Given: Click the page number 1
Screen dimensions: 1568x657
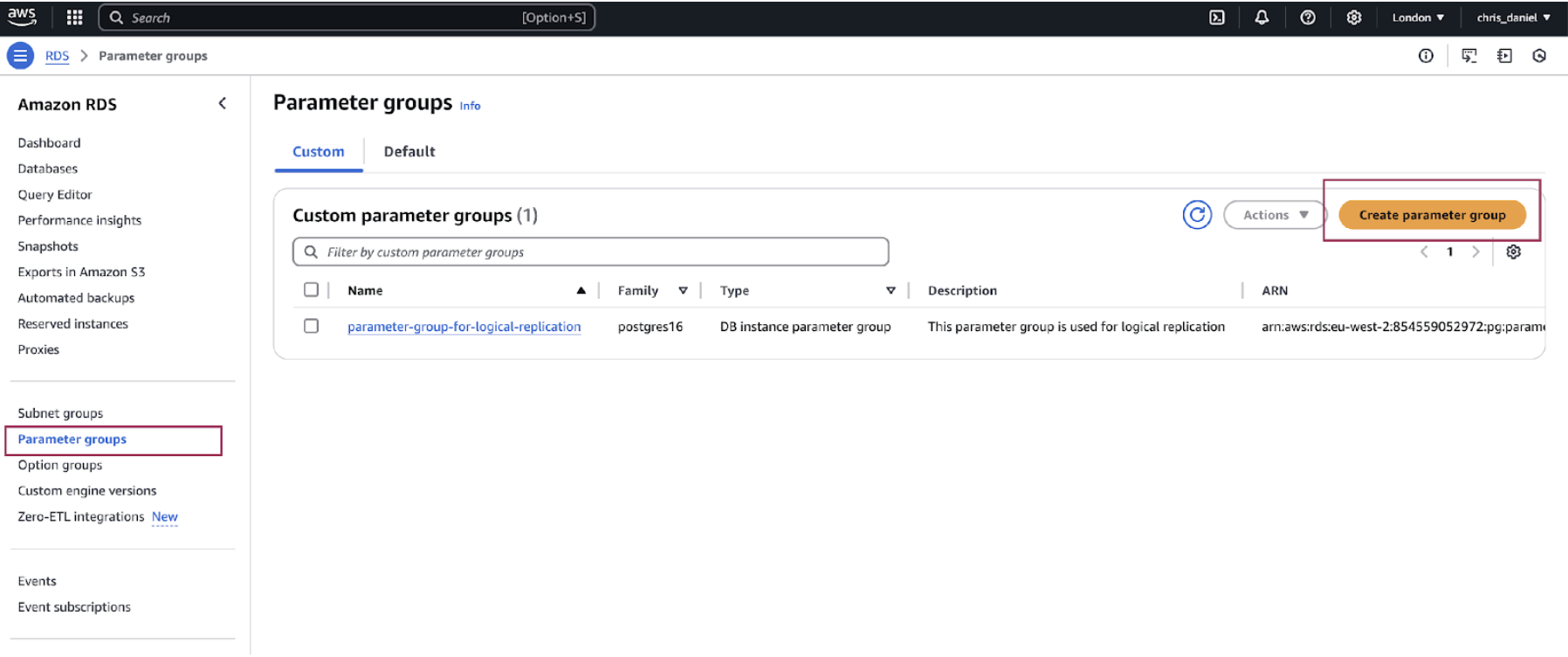Looking at the screenshot, I should pyautogui.click(x=1450, y=252).
